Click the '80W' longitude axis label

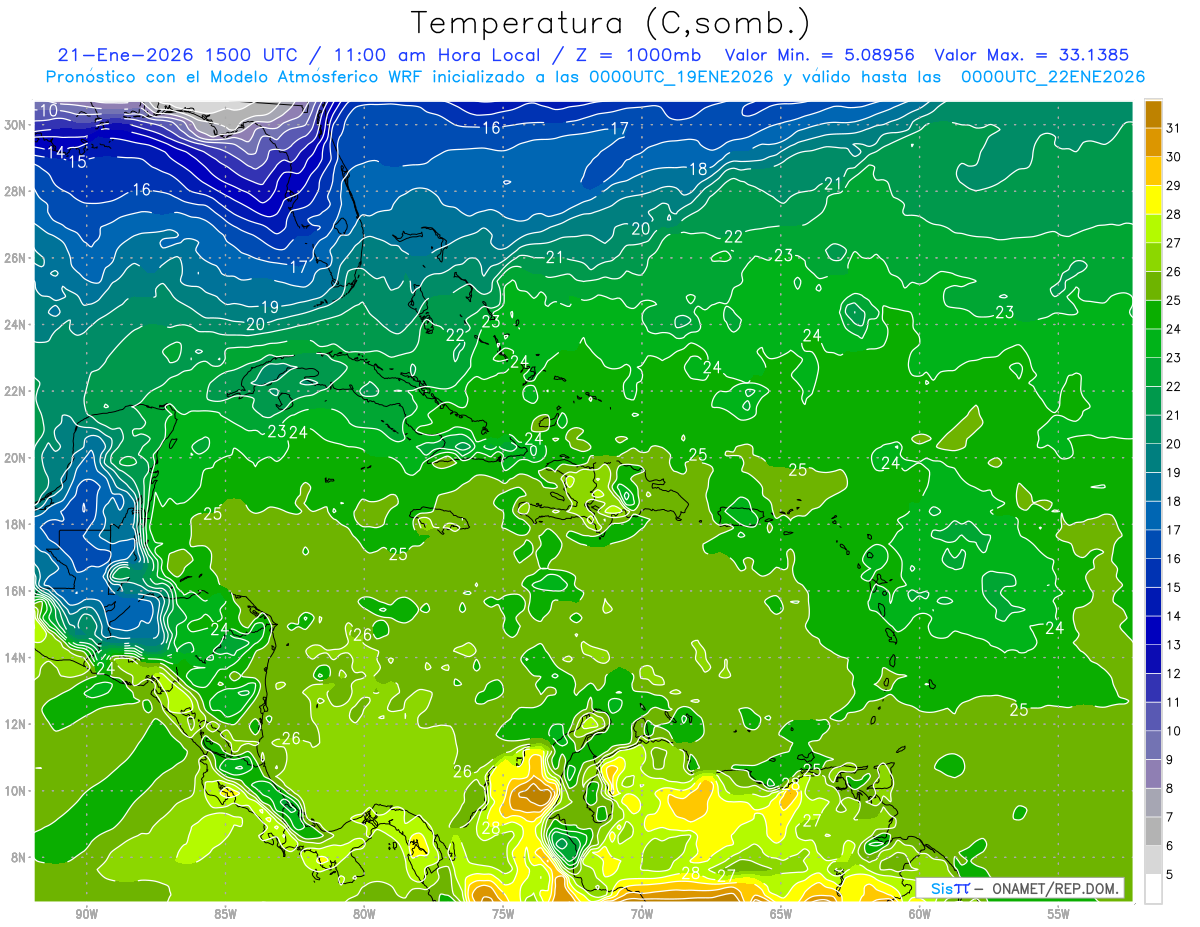364,914
